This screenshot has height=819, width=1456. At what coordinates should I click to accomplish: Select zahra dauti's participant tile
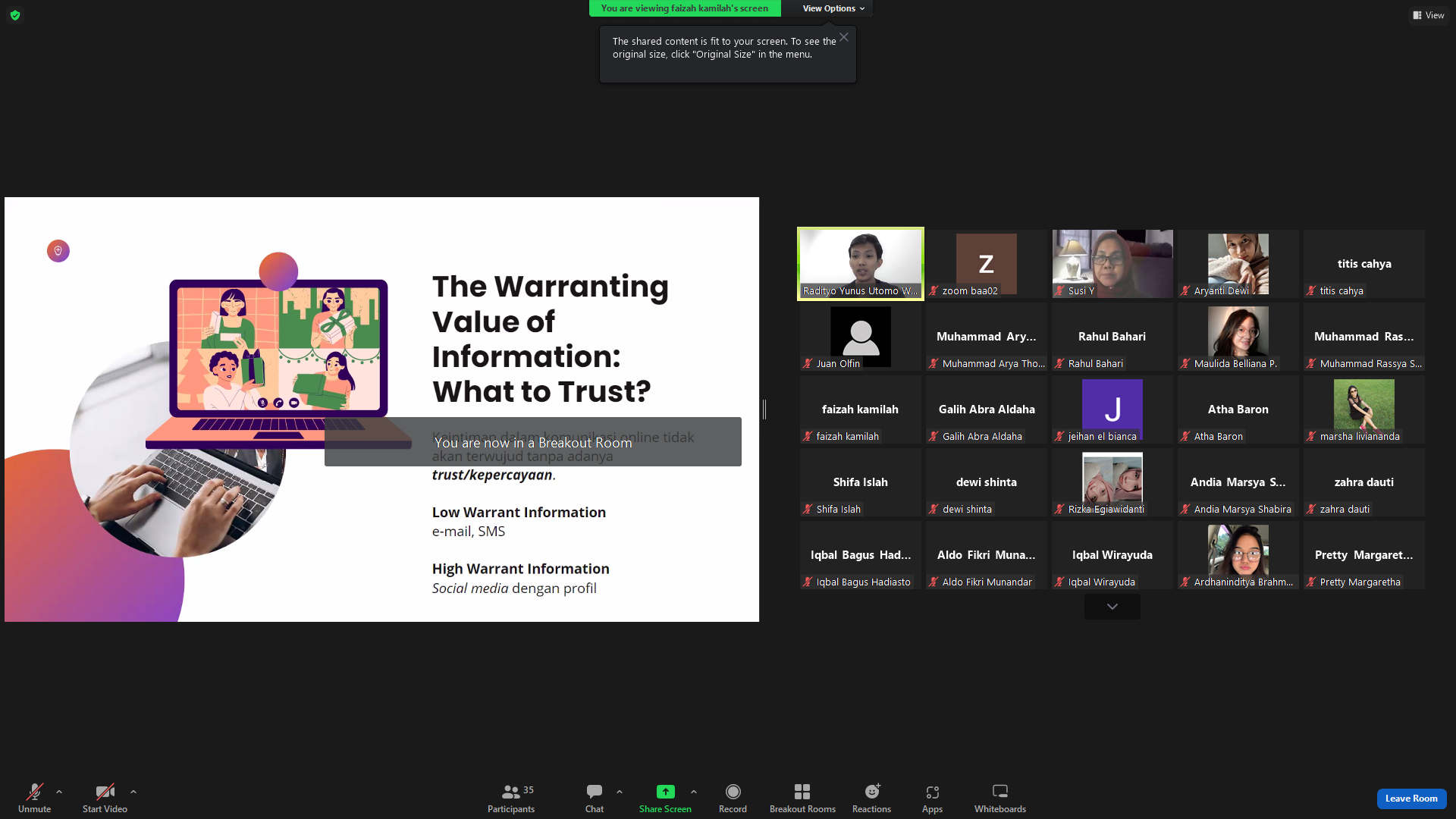(x=1364, y=482)
